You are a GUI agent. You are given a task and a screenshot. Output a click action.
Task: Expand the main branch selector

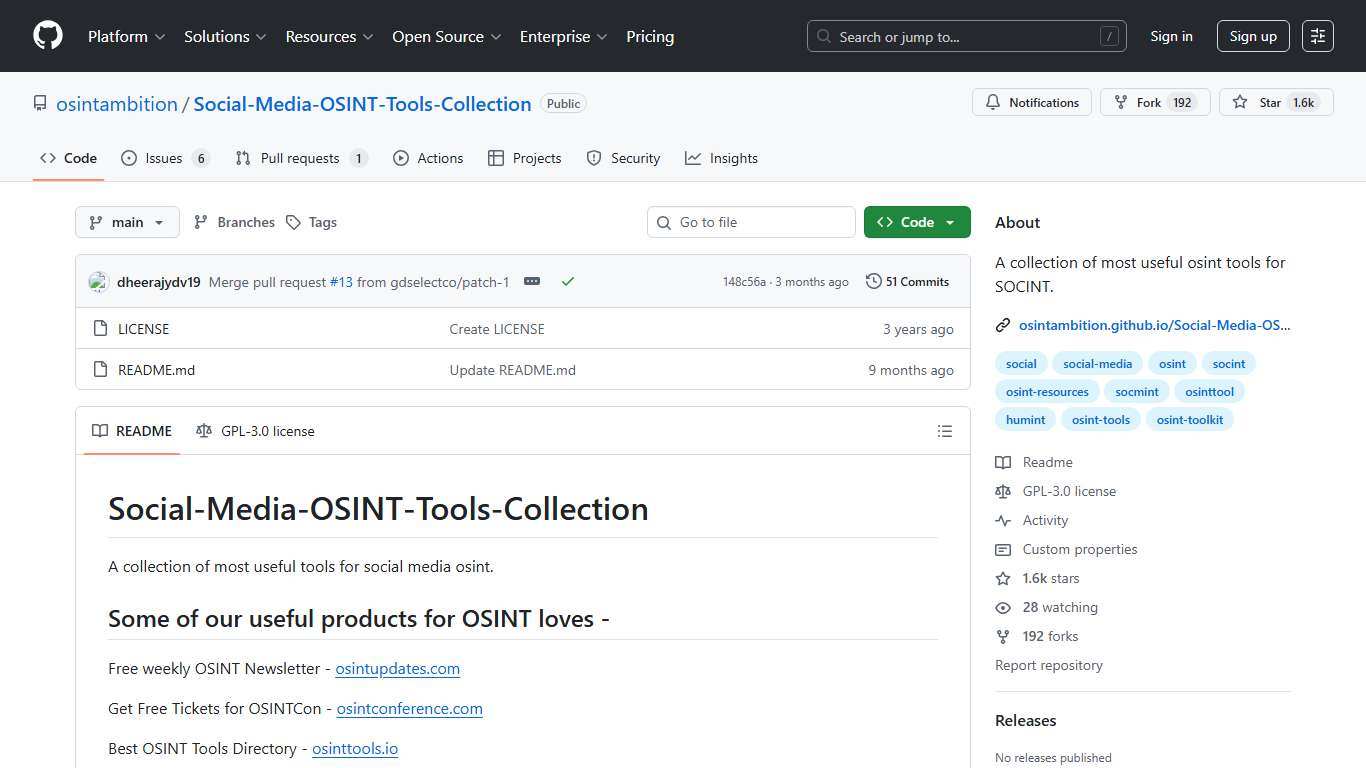[x=127, y=222]
